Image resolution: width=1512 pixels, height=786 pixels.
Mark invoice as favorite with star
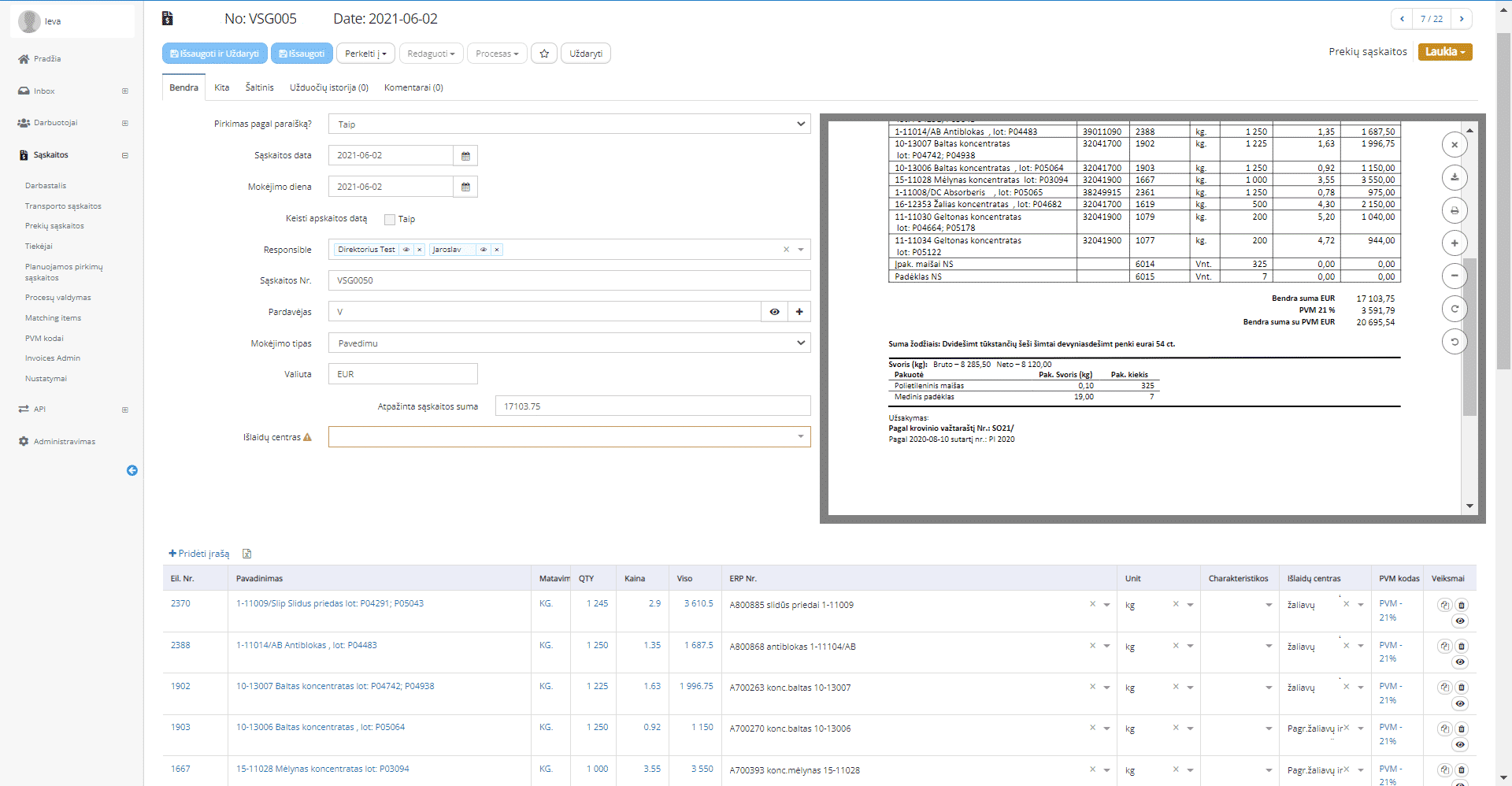[544, 54]
